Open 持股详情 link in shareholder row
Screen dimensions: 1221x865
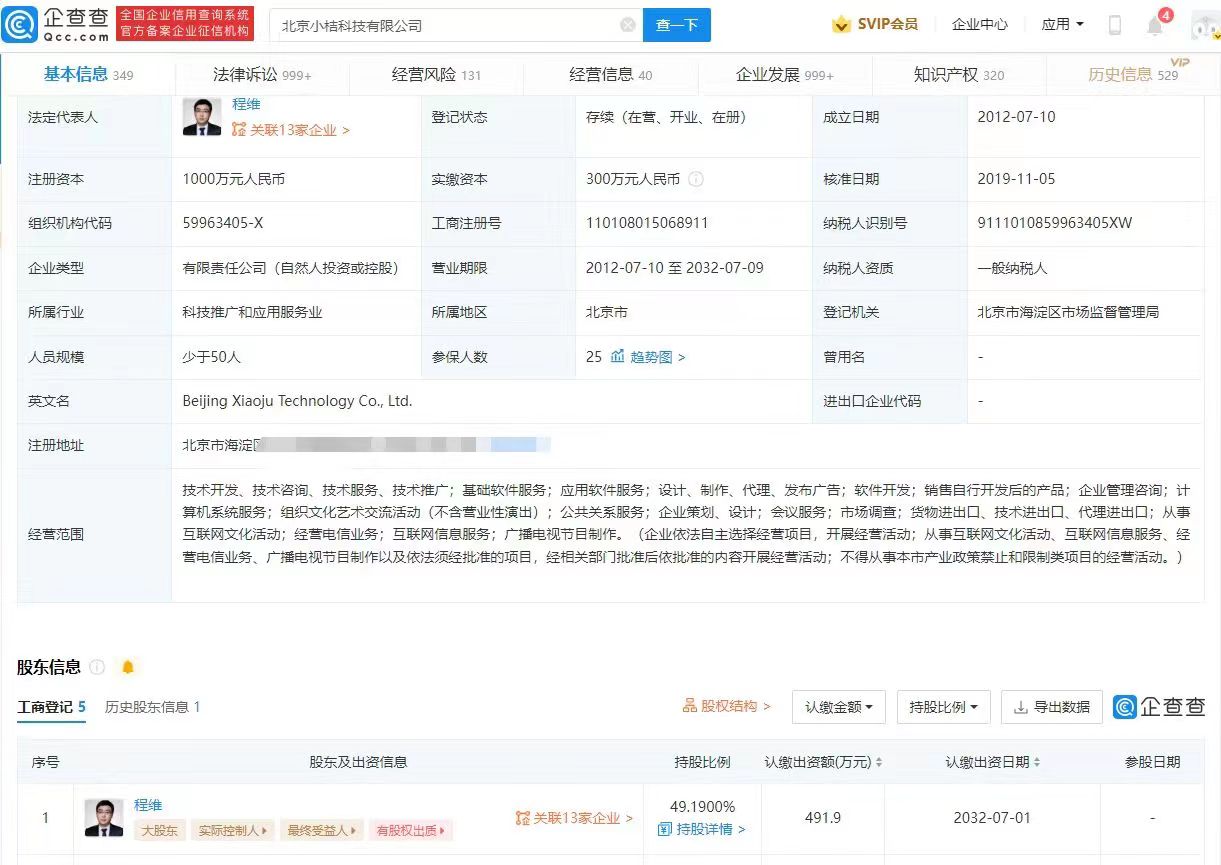pyautogui.click(x=710, y=829)
